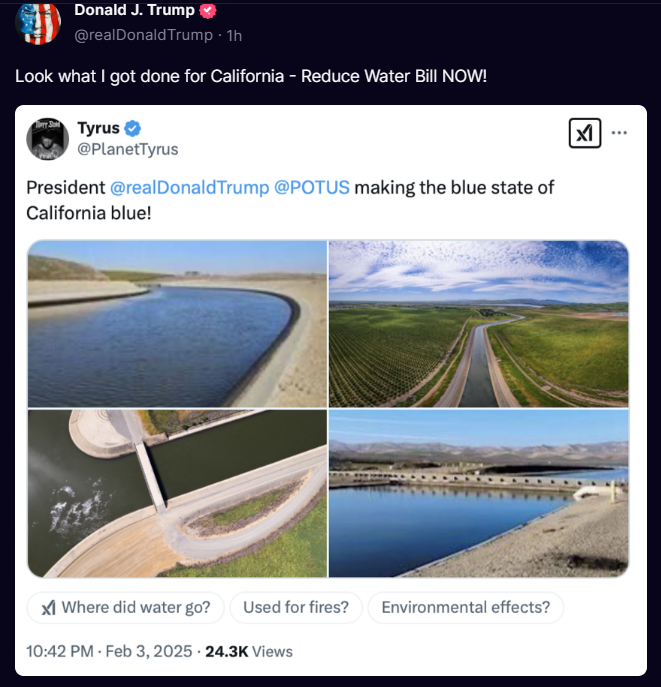661x687 pixels.
Task: Visit the @PlanetTyrus handle
Action: (x=127, y=149)
